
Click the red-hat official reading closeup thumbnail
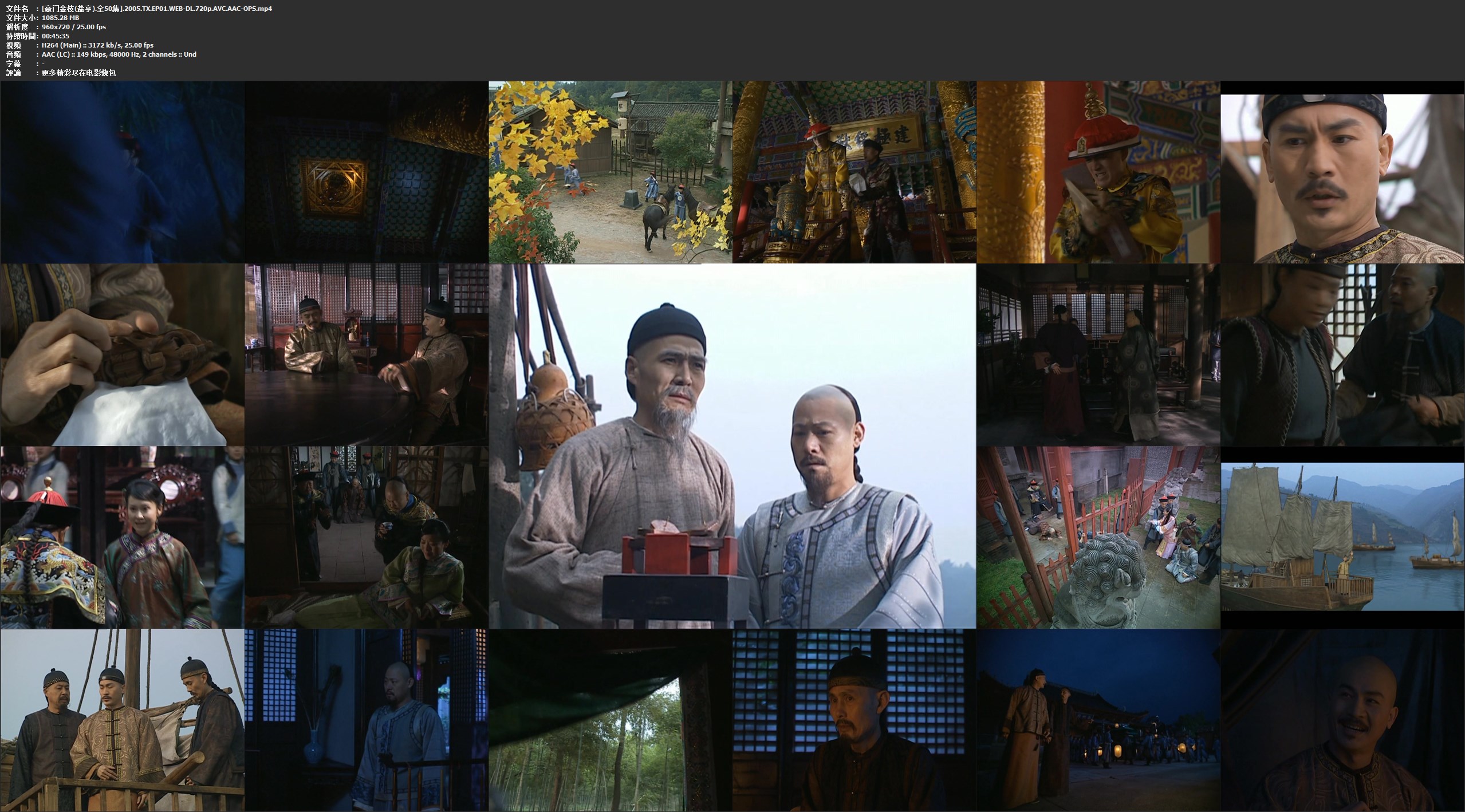[1098, 172]
